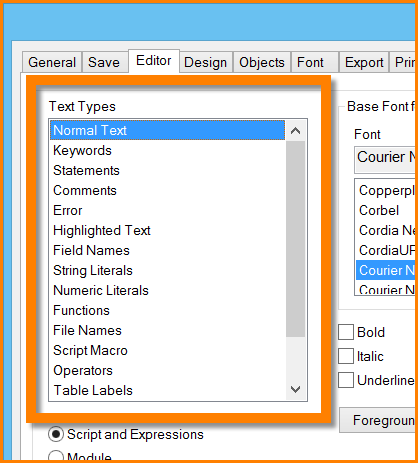Switch to the General tab

point(52,62)
